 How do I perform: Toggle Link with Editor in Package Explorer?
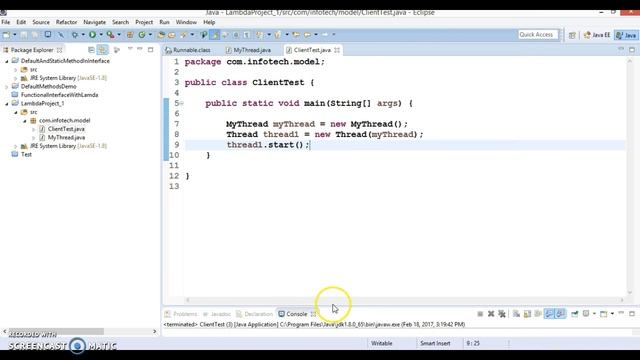pyautogui.click(x=102, y=50)
